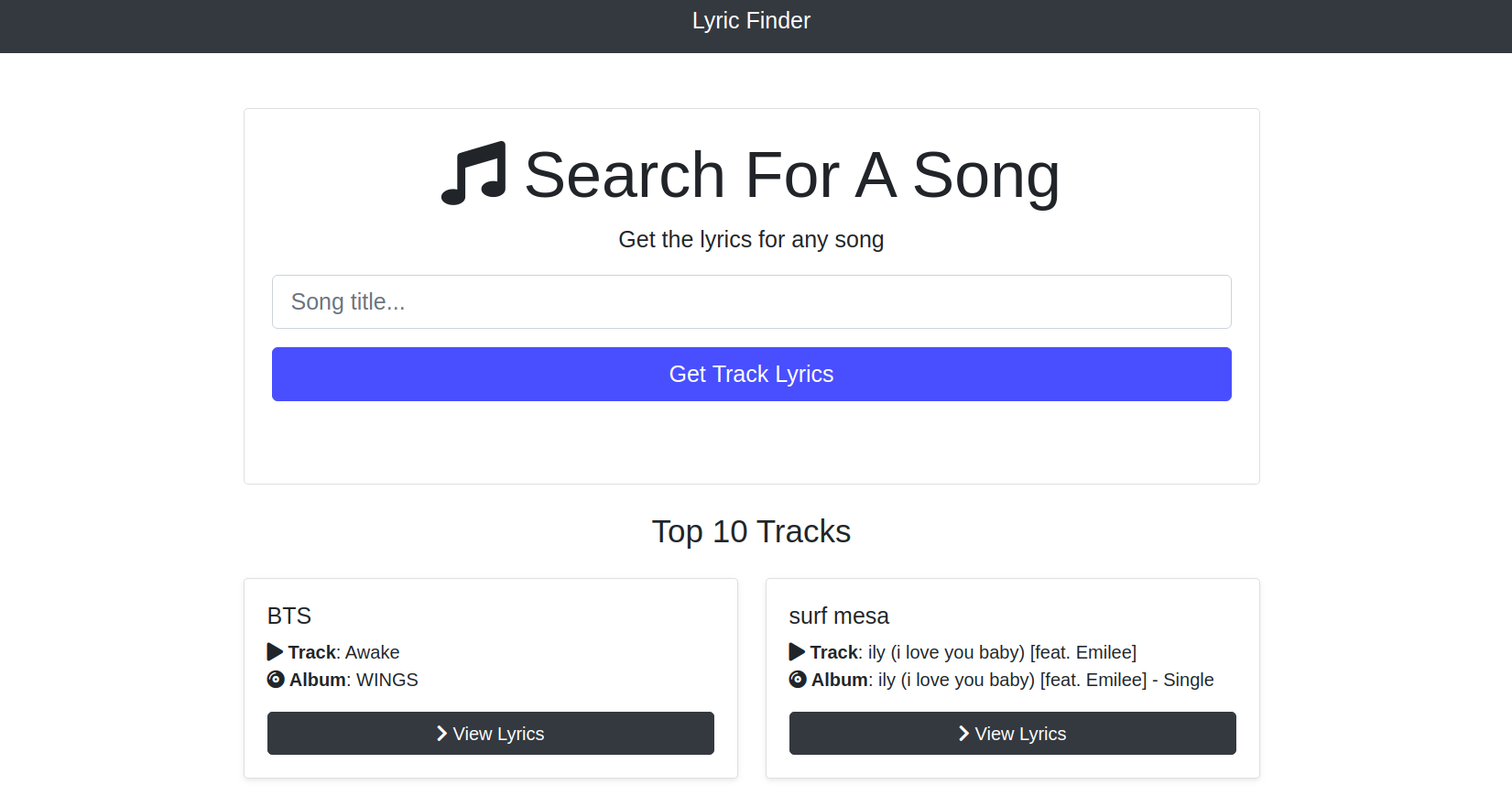Click the chevron in surf mesa View Lyrics button

pos(964,733)
